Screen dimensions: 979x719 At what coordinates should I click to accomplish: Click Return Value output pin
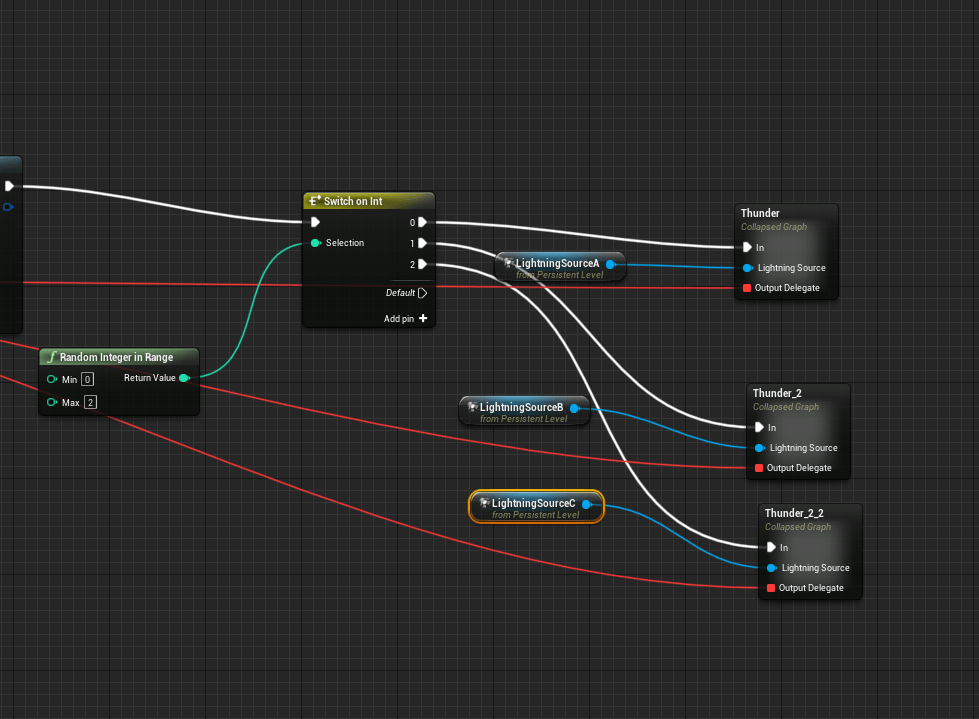pyautogui.click(x=184, y=378)
